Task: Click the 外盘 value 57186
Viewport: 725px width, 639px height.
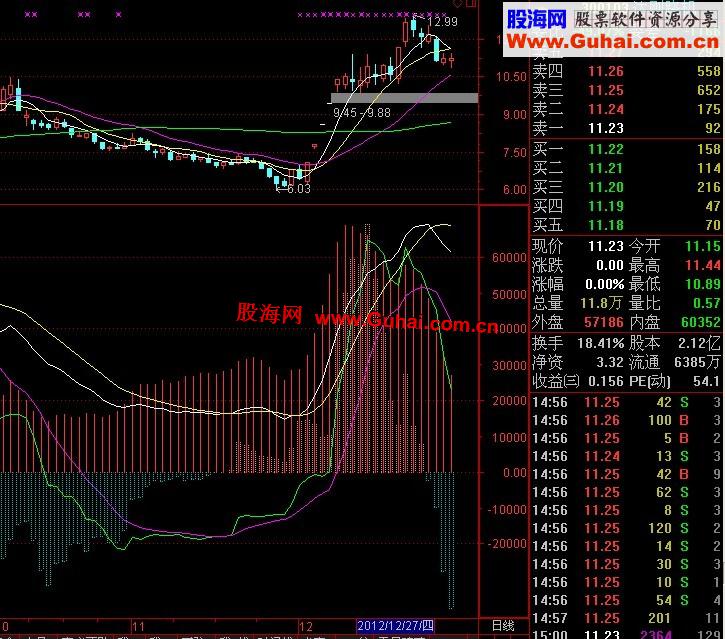Action: 604,322
